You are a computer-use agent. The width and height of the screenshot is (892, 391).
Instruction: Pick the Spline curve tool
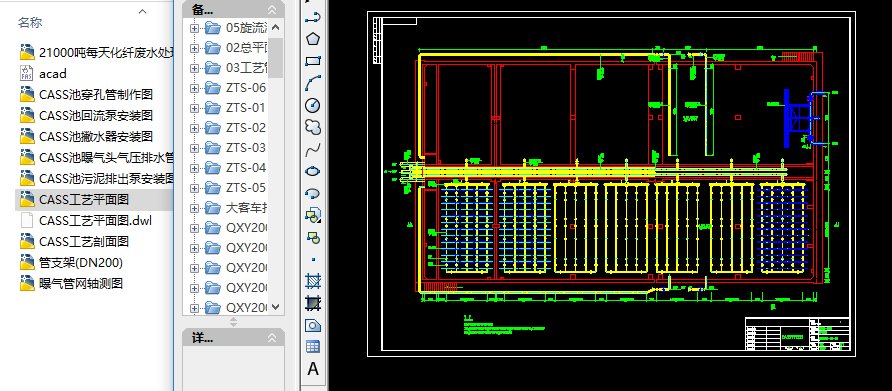(313, 149)
